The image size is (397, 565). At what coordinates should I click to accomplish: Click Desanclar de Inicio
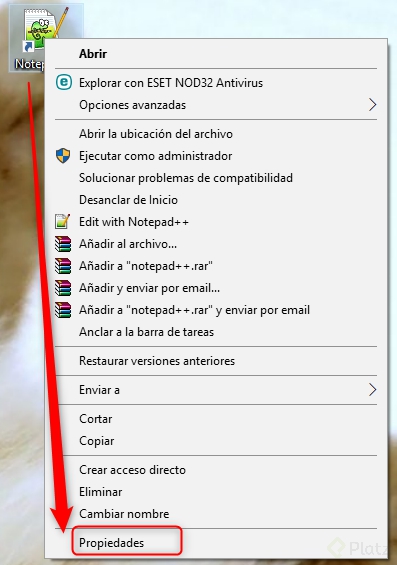[x=128, y=200]
